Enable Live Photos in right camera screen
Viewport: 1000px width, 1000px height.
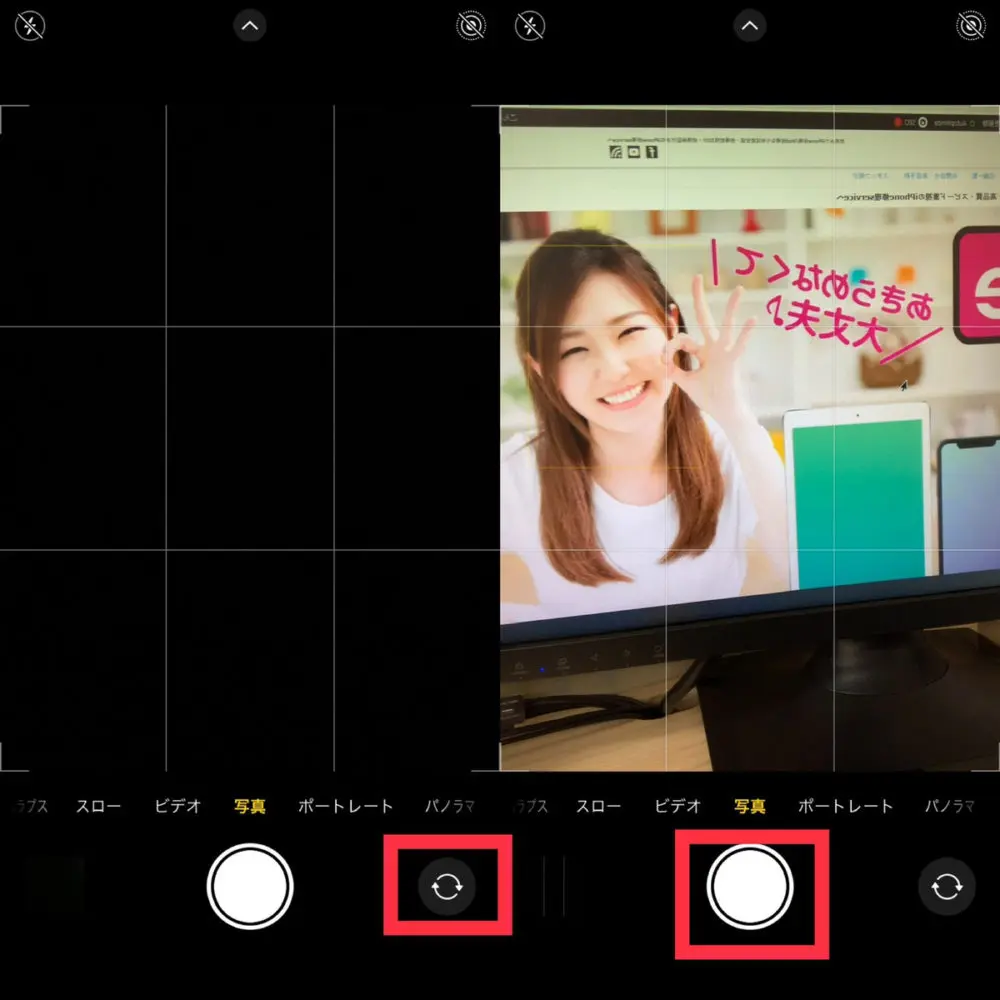(x=969, y=25)
